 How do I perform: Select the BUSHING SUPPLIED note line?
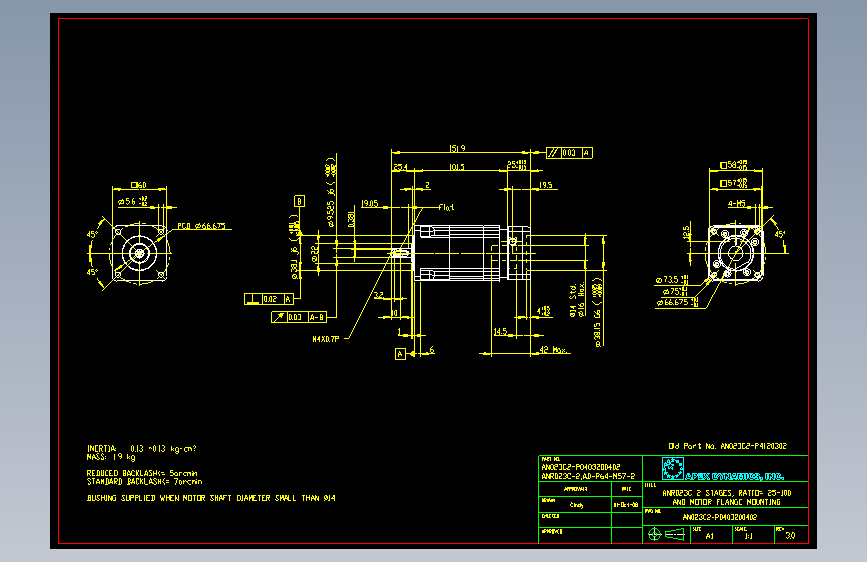(211, 498)
